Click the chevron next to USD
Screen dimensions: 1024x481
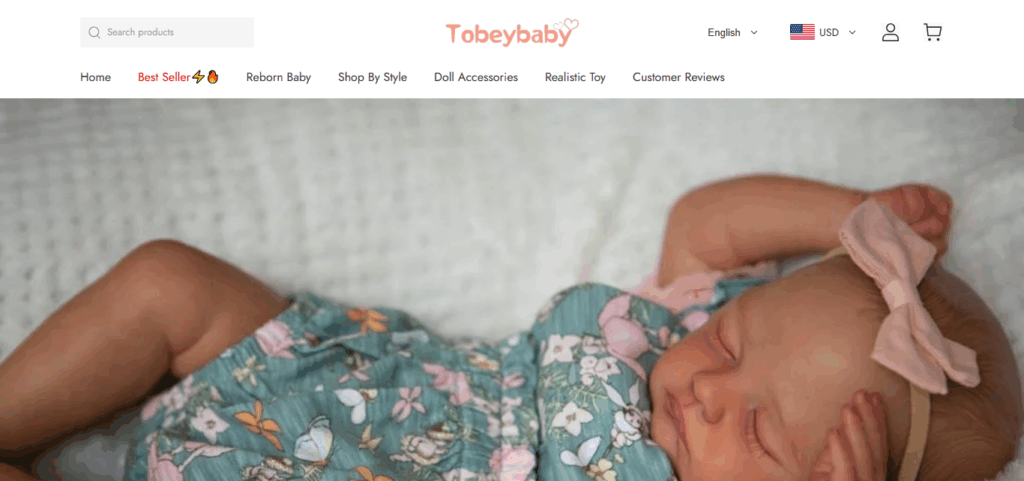(x=852, y=33)
